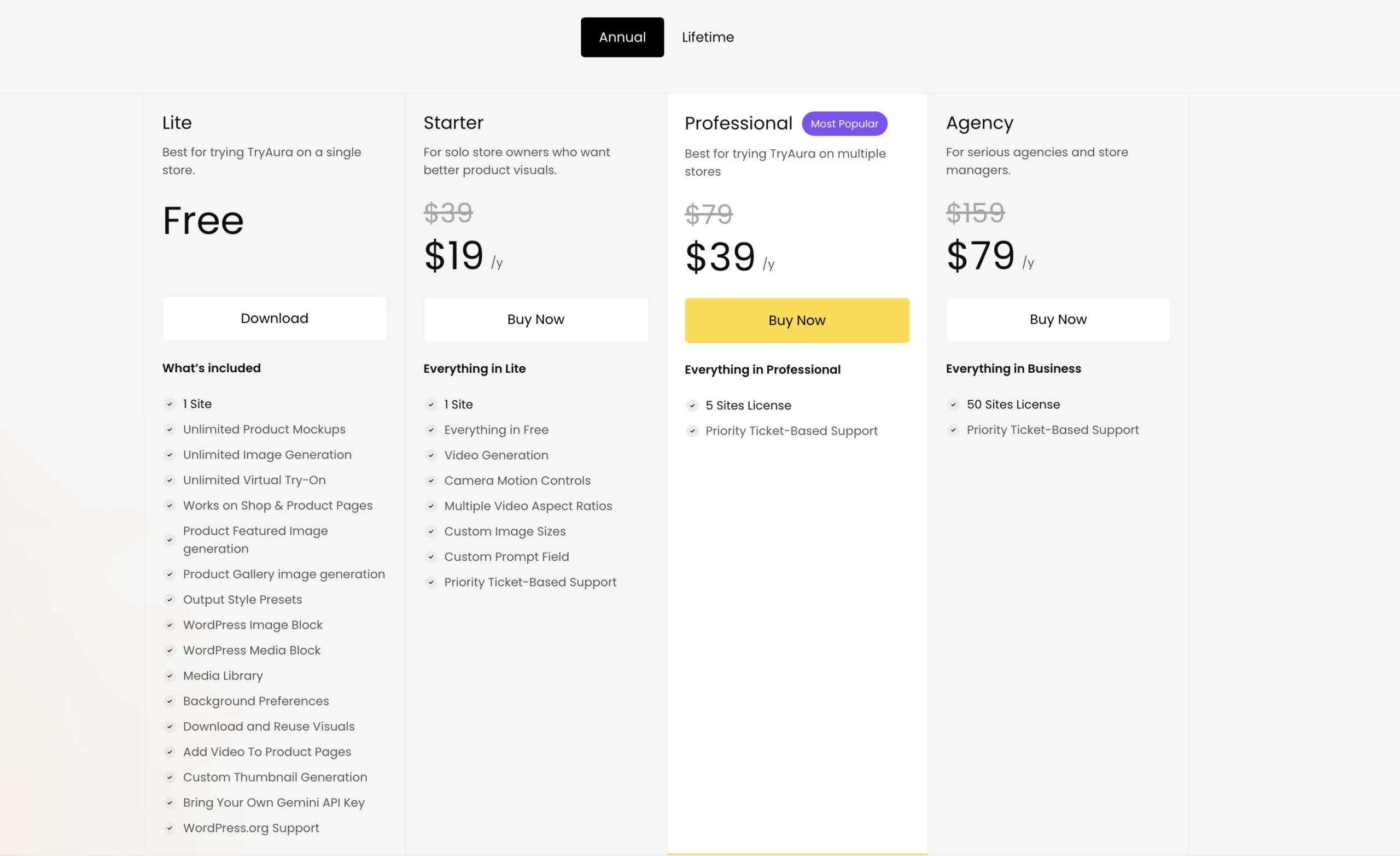Click check icon beside 5 Sites License
The height and width of the screenshot is (856, 1400).
692,406
